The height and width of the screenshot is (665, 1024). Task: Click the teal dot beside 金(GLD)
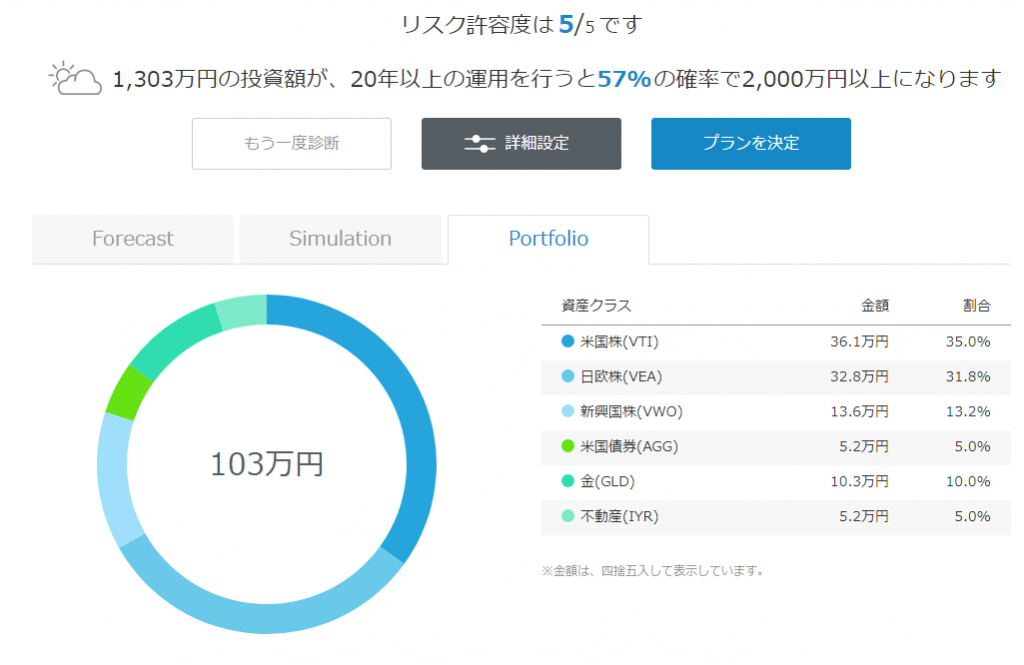(568, 482)
